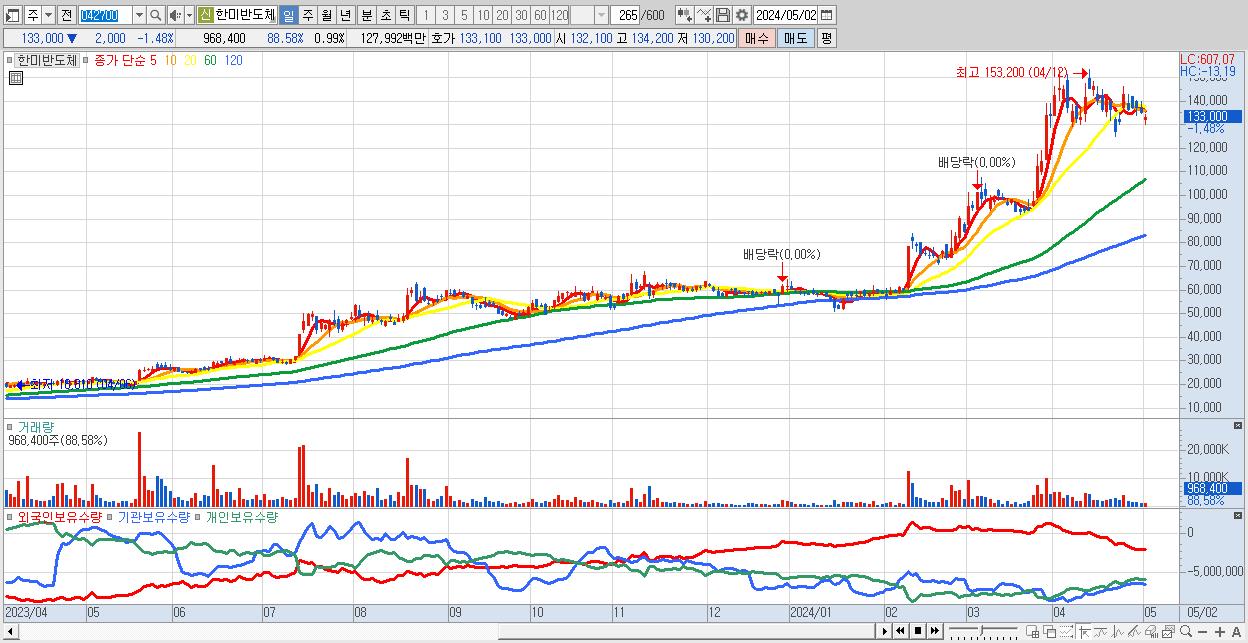
Task: Click the plus zoom-in icon
Action: pos(1219,631)
